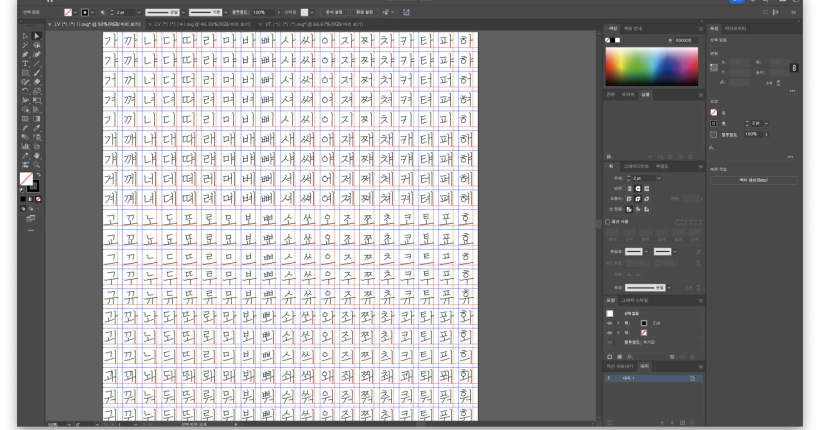Toggle visibility of fill appearance row

point(610,332)
